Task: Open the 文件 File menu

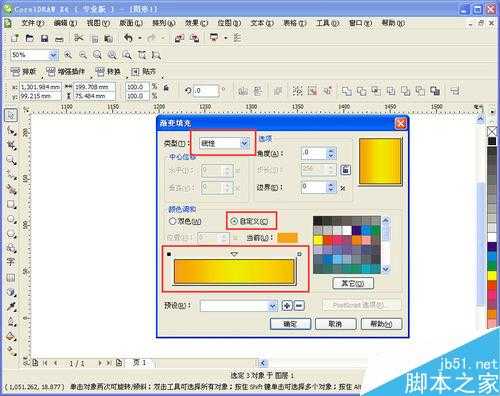Action: [33, 23]
